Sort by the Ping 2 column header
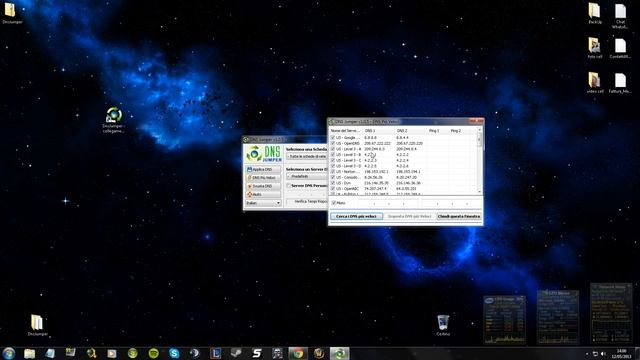This screenshot has height=360, width=640. (x=459, y=131)
